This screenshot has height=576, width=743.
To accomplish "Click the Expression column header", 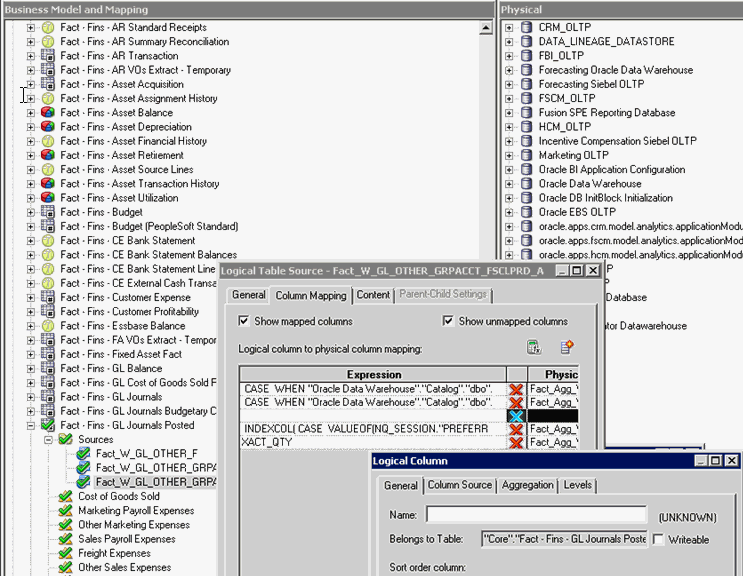I will (373, 375).
